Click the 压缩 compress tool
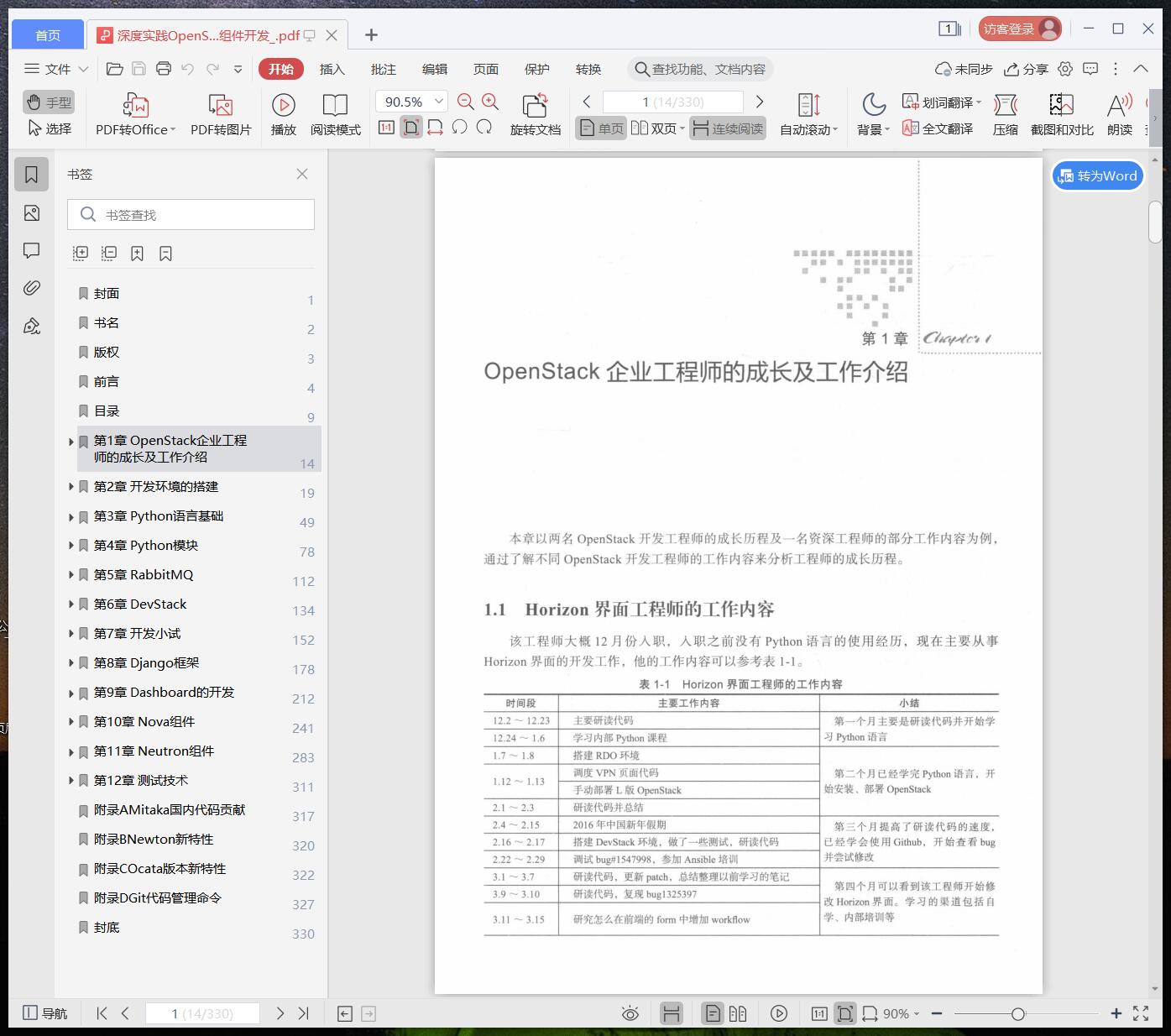The image size is (1171, 1036). click(1006, 114)
